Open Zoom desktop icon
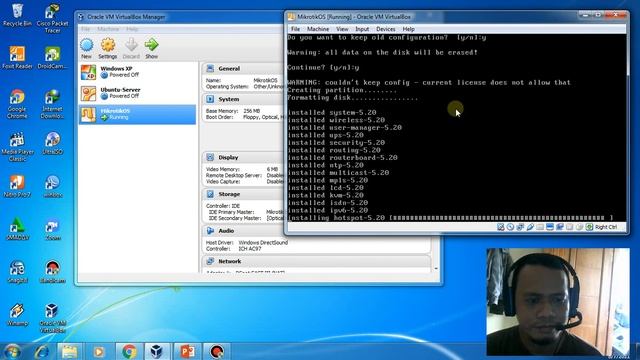 (x=52, y=230)
